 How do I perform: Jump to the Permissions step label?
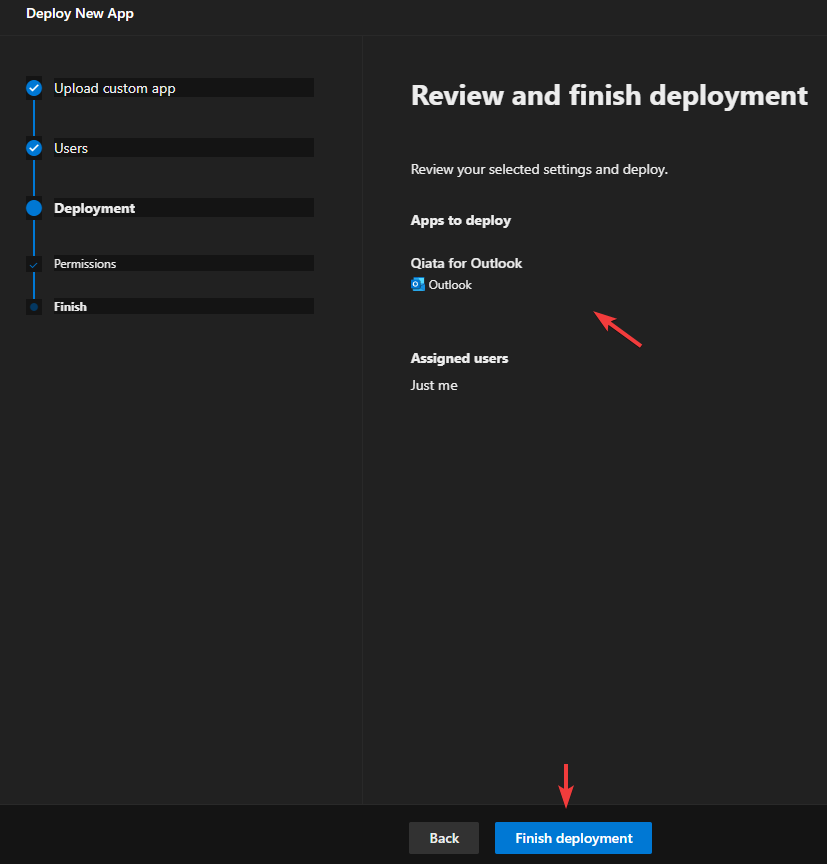click(x=85, y=264)
